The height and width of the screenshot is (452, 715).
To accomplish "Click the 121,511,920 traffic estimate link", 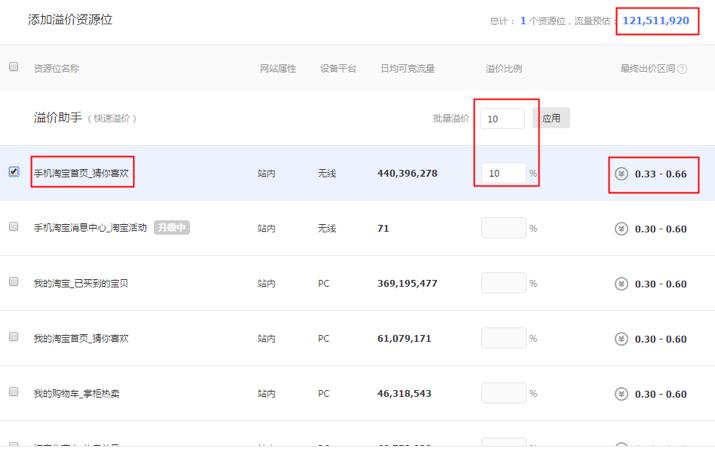I will point(655,20).
